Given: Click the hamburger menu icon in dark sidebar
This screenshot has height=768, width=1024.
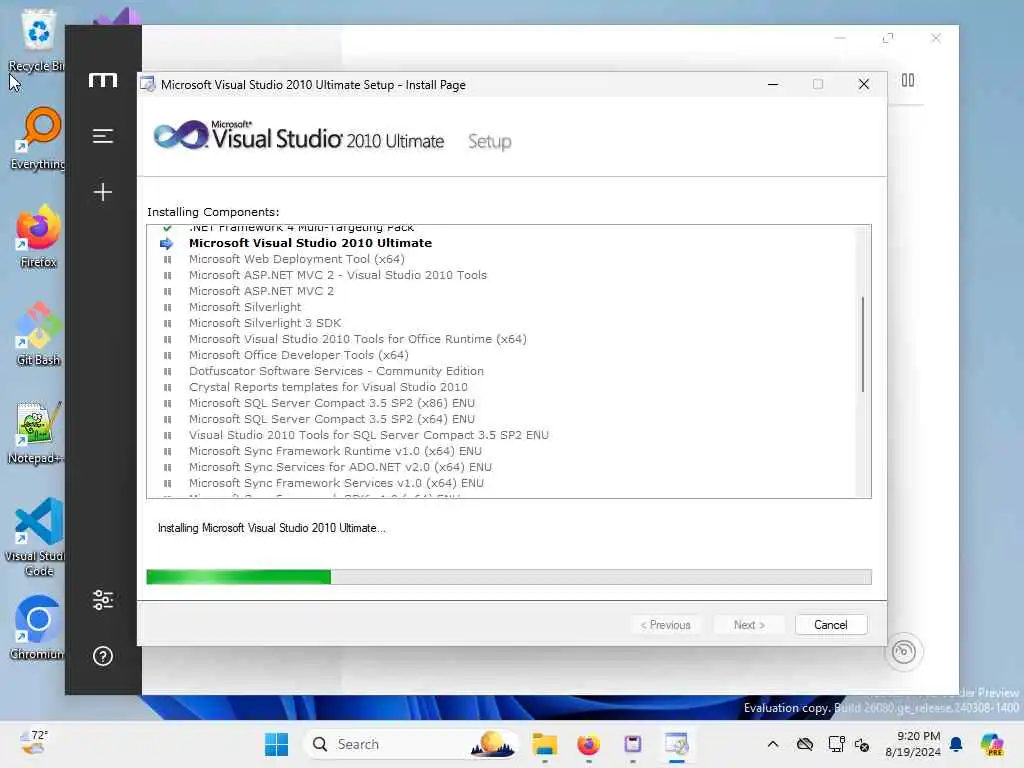Looking at the screenshot, I should point(103,136).
